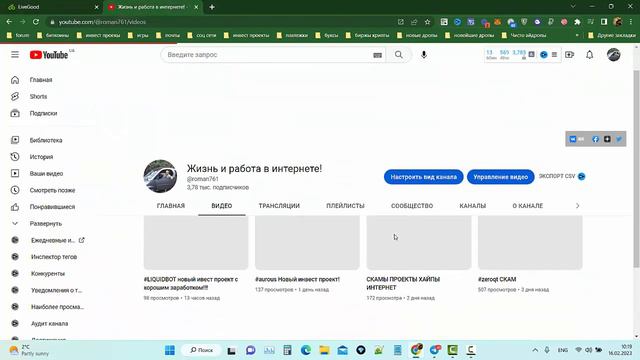Go to the YouTube logo home link
Screen dimensions: 640x360
49,55
